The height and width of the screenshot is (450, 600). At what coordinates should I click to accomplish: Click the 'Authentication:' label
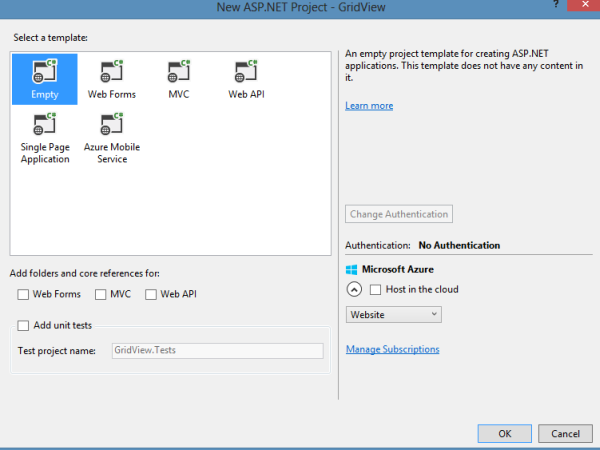pos(378,245)
